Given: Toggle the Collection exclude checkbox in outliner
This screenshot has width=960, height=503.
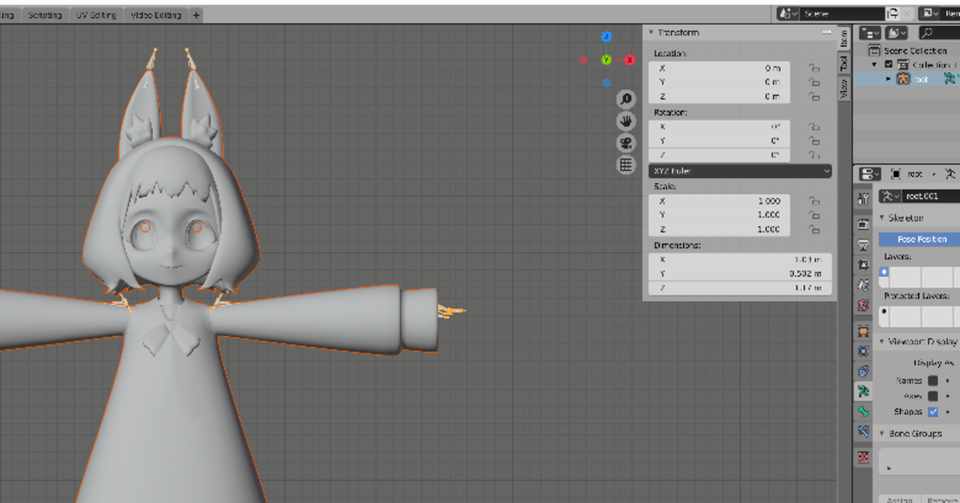Looking at the screenshot, I should (x=888, y=64).
